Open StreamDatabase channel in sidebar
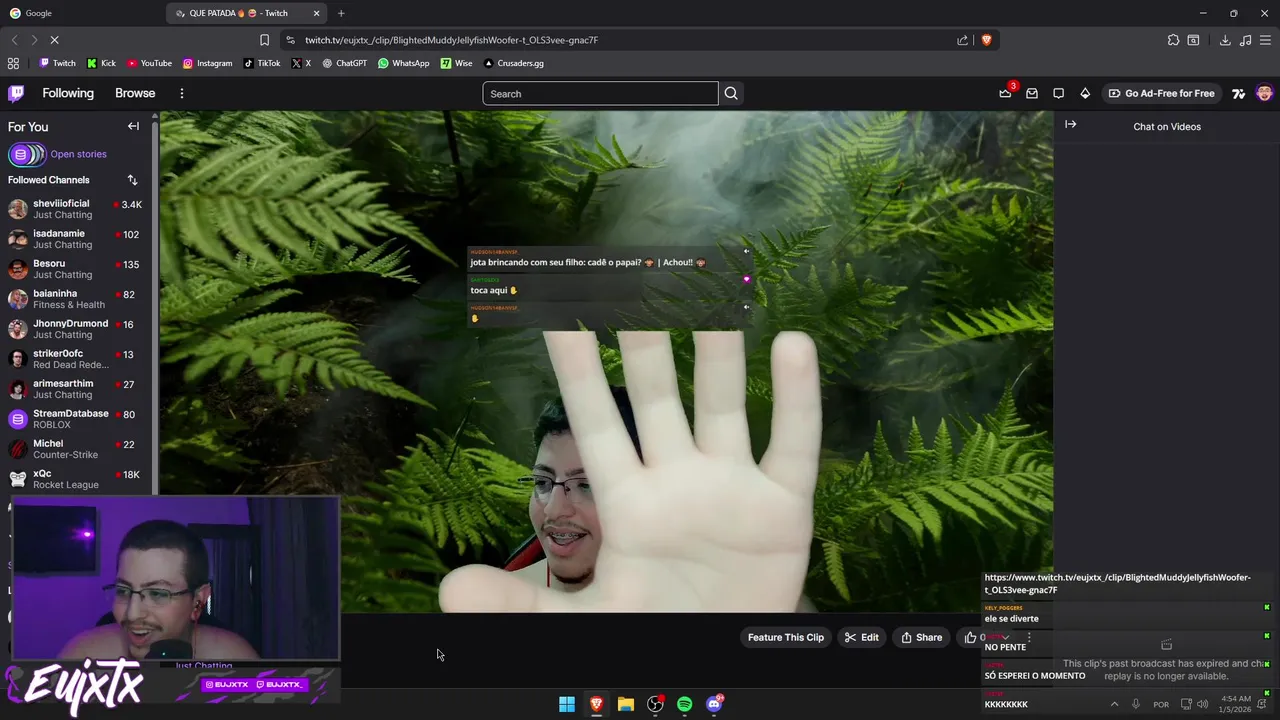The image size is (1280, 720). pyautogui.click(x=76, y=419)
